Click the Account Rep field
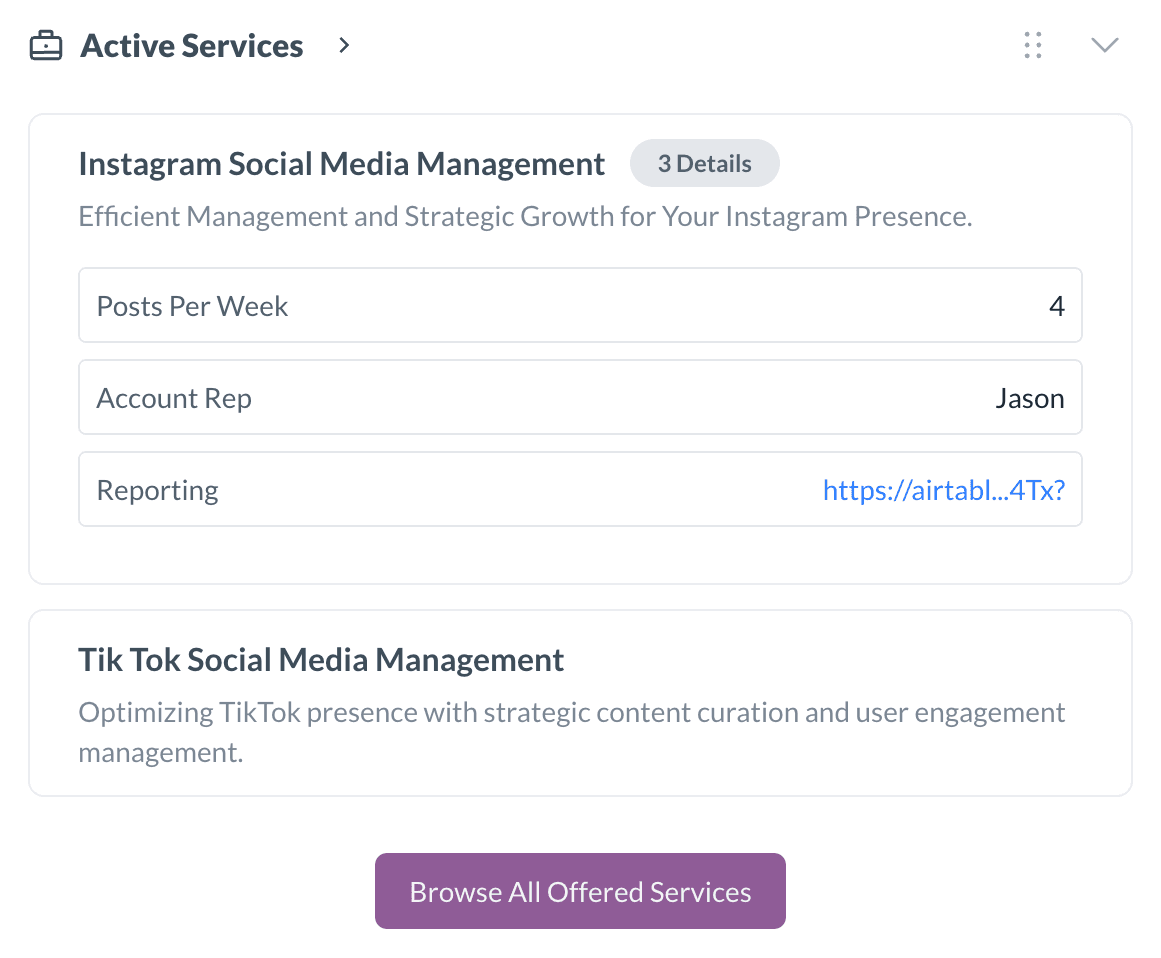Image resolution: width=1161 pixels, height=958 pixels. (x=580, y=397)
